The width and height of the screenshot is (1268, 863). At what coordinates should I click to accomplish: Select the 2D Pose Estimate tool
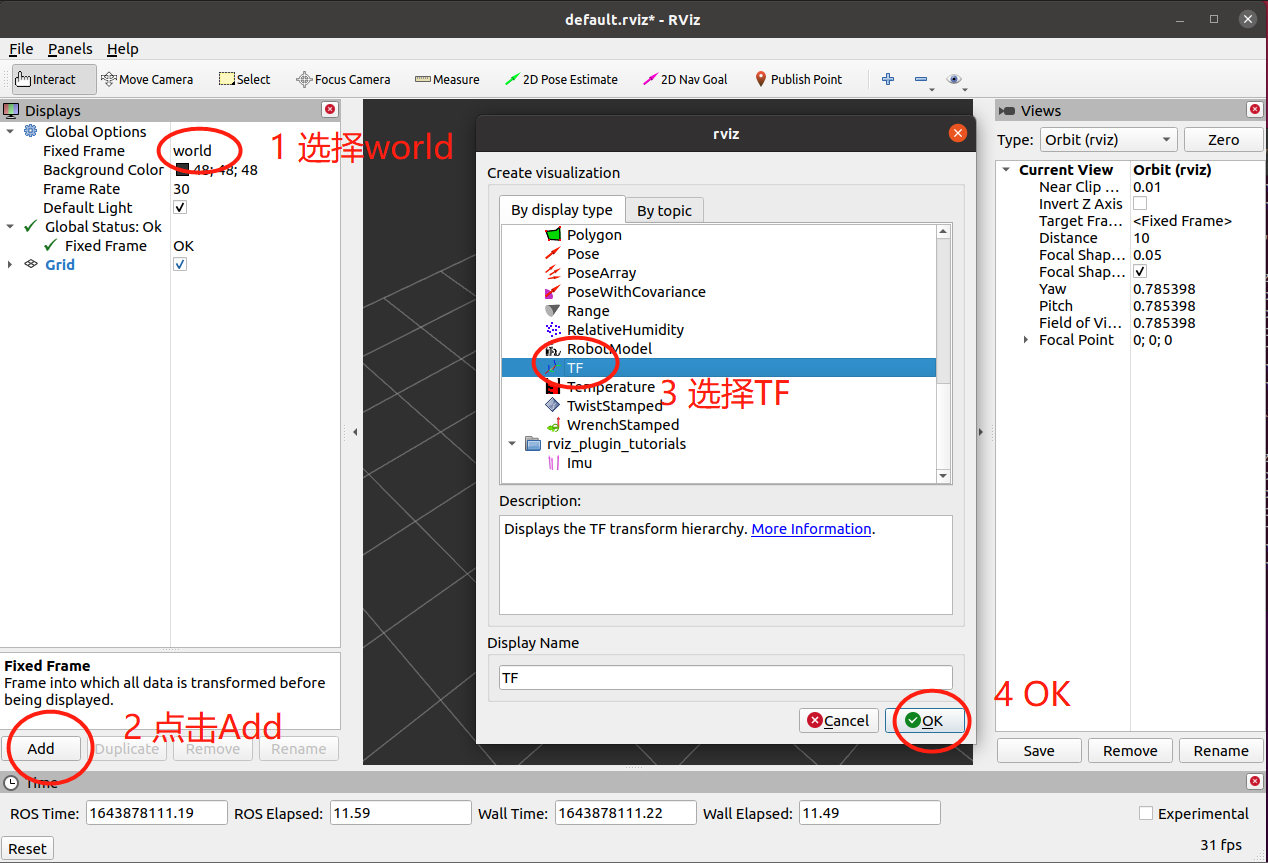tap(561, 80)
